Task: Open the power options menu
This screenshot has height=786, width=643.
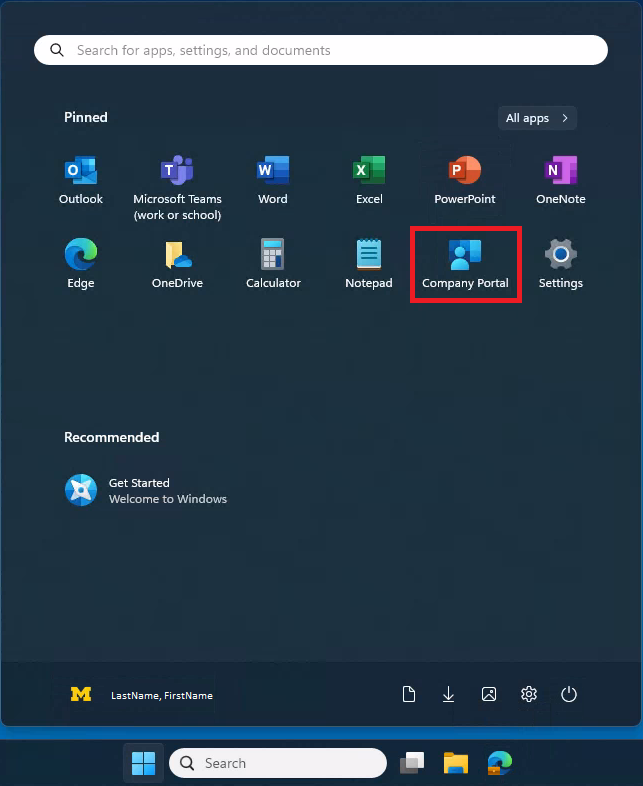Action: point(569,694)
